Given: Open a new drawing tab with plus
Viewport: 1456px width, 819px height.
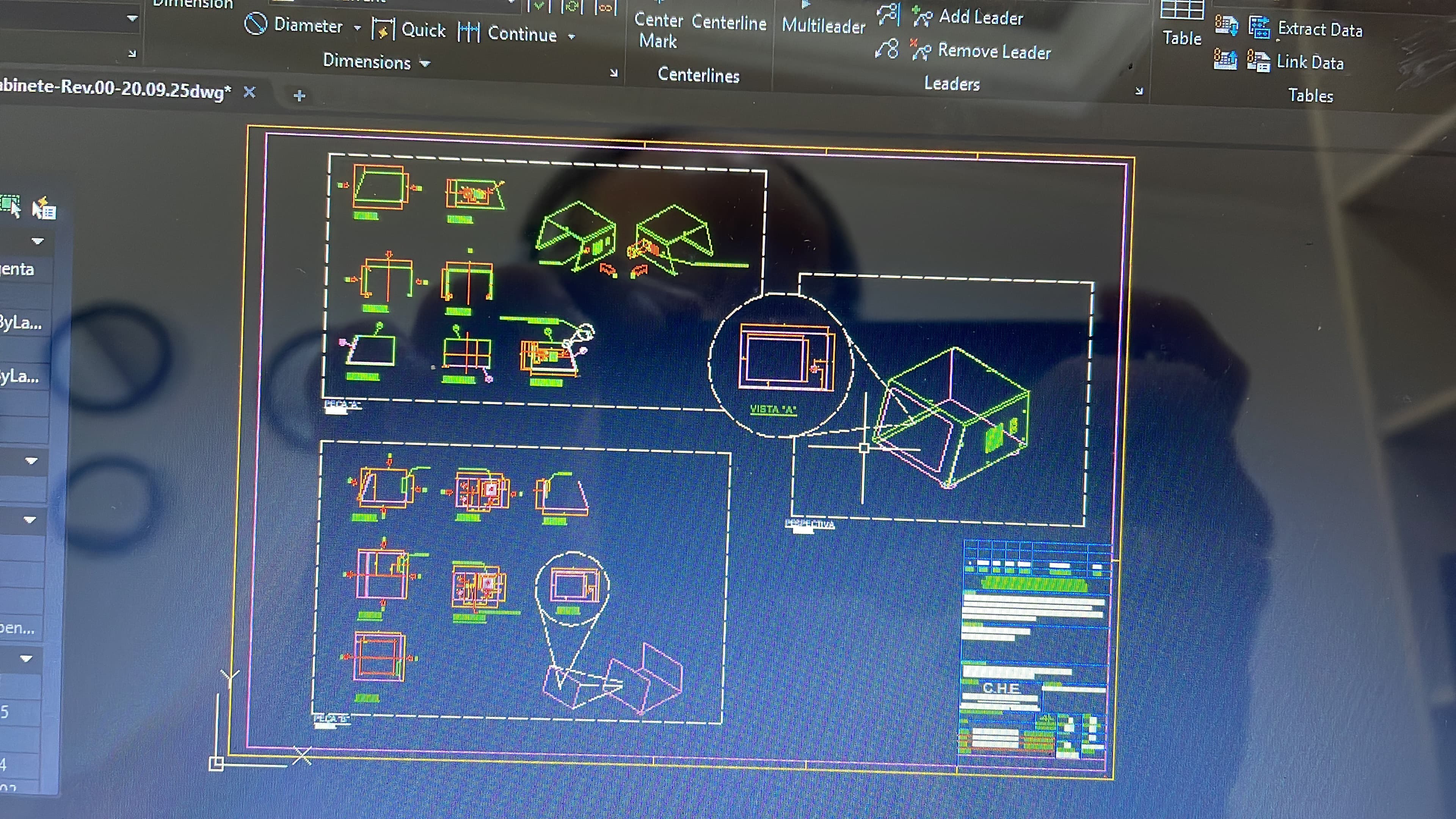Looking at the screenshot, I should pyautogui.click(x=300, y=96).
